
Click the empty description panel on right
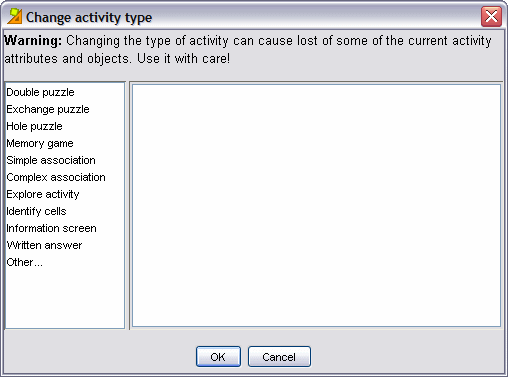316,205
